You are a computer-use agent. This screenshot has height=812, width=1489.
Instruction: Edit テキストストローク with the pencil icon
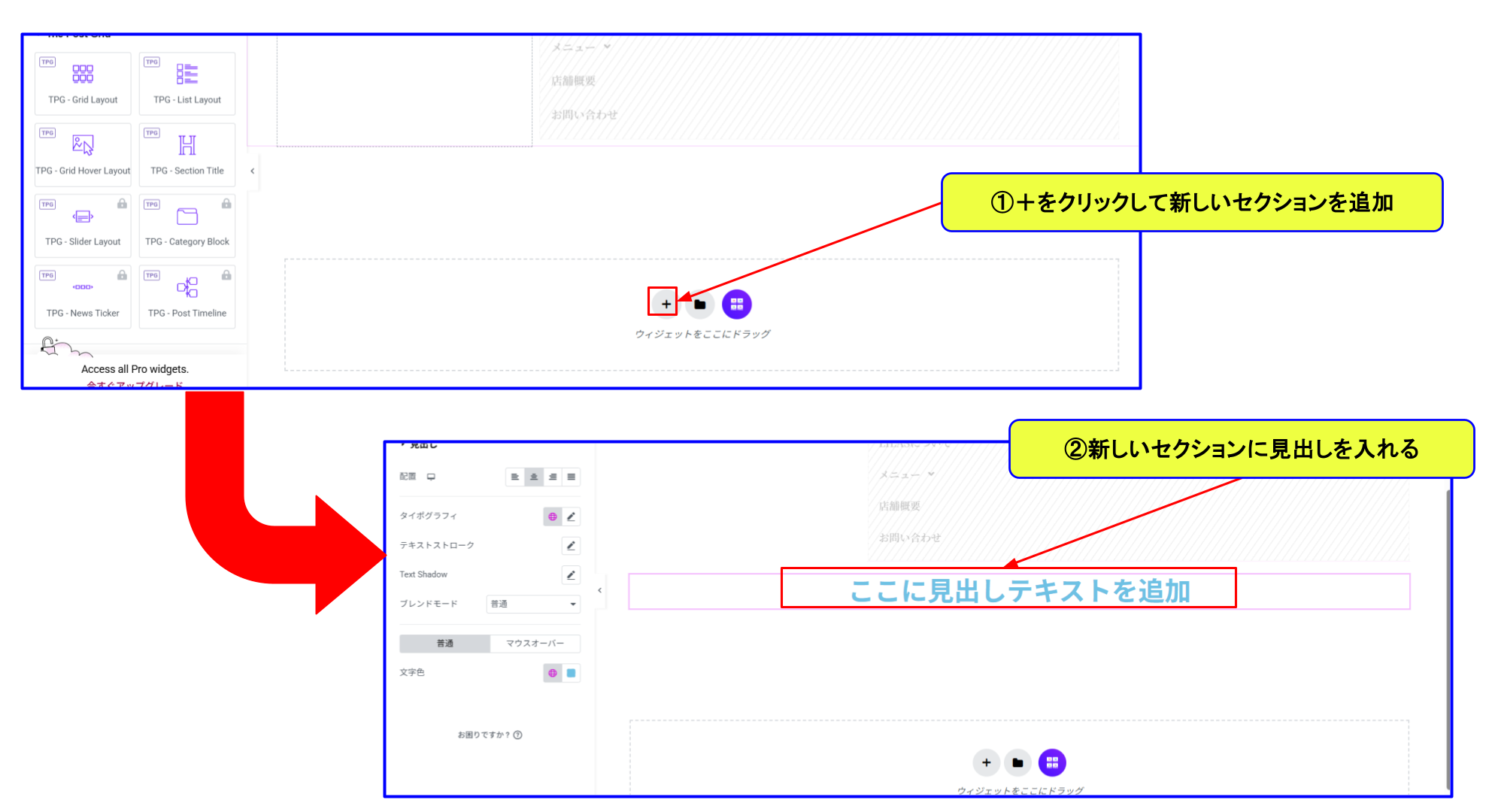coord(572,545)
